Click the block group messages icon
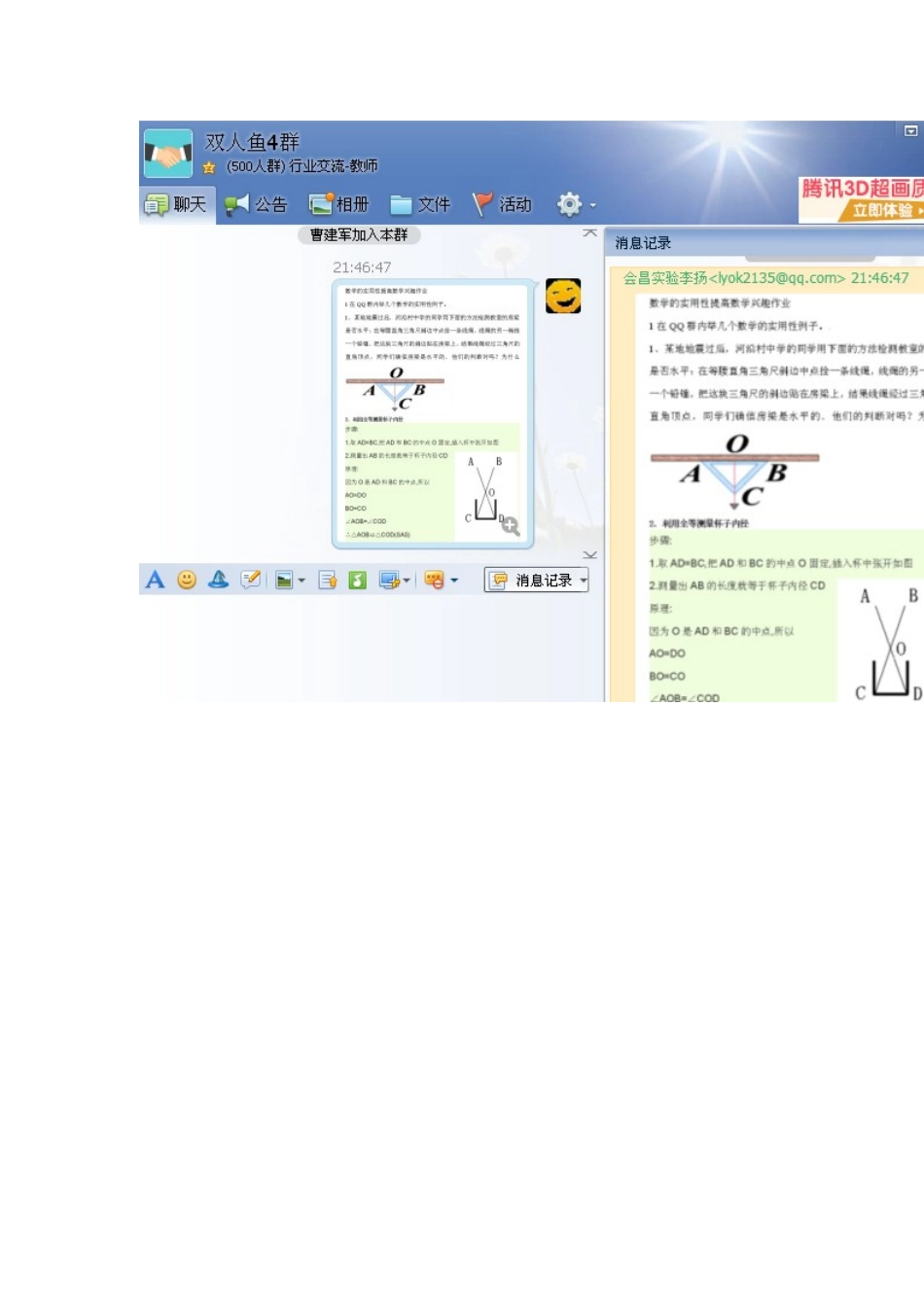The width and height of the screenshot is (924, 1307). pyautogui.click(x=434, y=581)
